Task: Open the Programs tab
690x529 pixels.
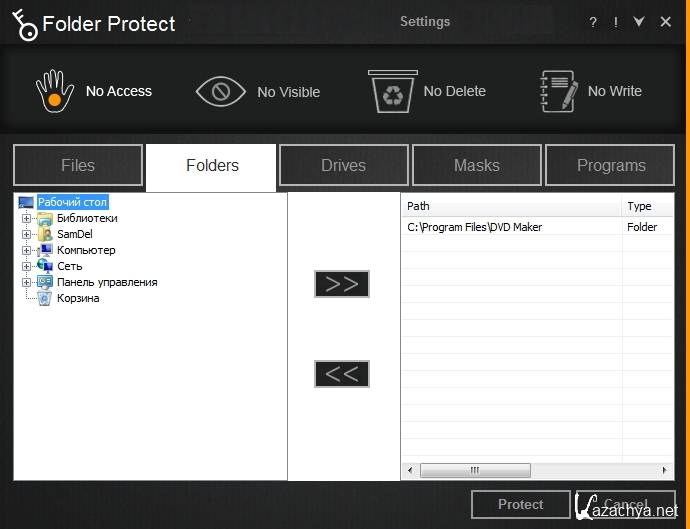Action: click(x=611, y=166)
